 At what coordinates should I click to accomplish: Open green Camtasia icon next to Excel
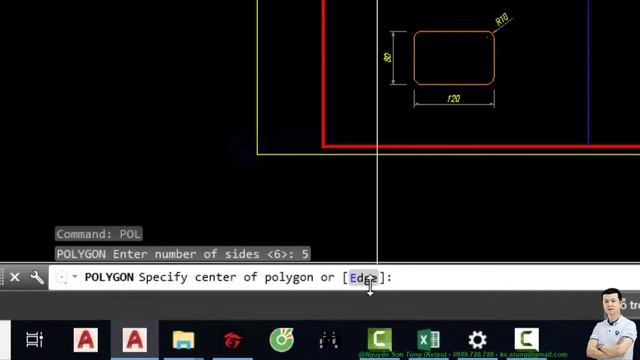pos(380,339)
